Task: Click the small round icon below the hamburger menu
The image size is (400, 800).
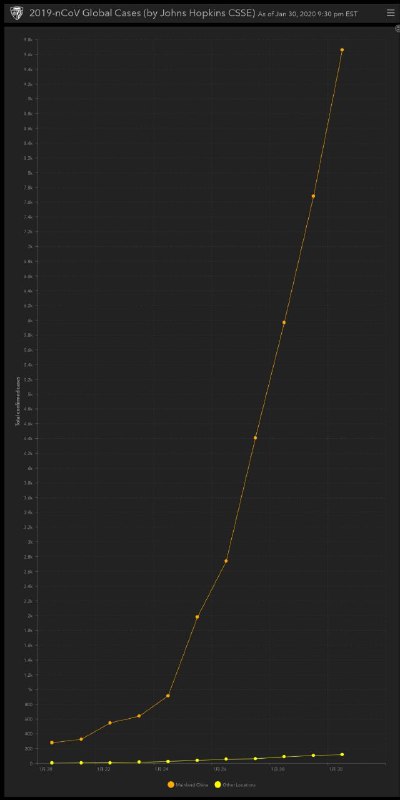Action: click(x=397, y=29)
